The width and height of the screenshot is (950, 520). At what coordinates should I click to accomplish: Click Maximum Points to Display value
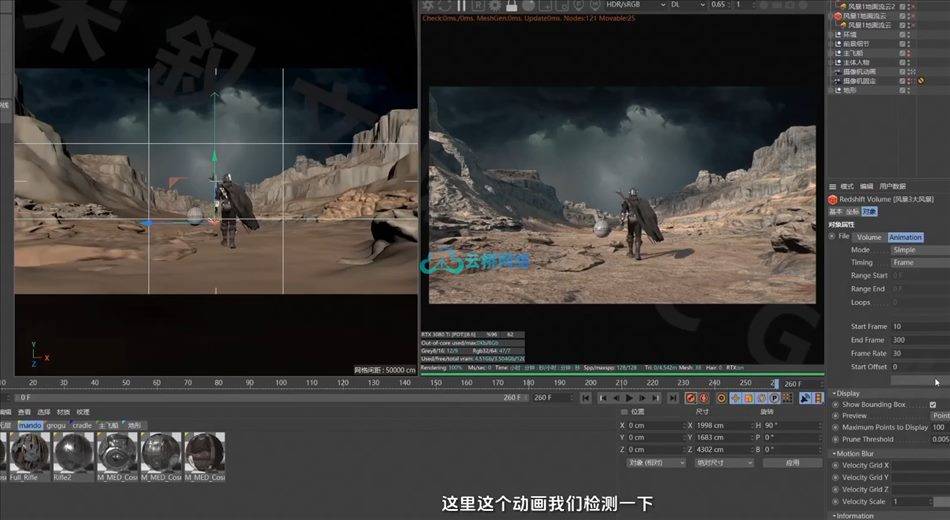940,427
